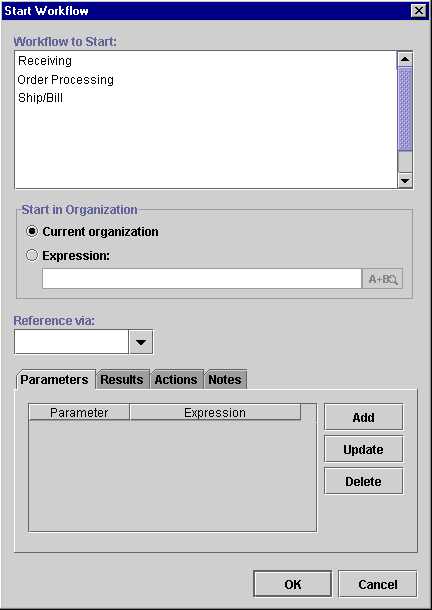432x610 pixels.
Task: Click the workflow list scrollbar thumb
Action: pos(405,109)
